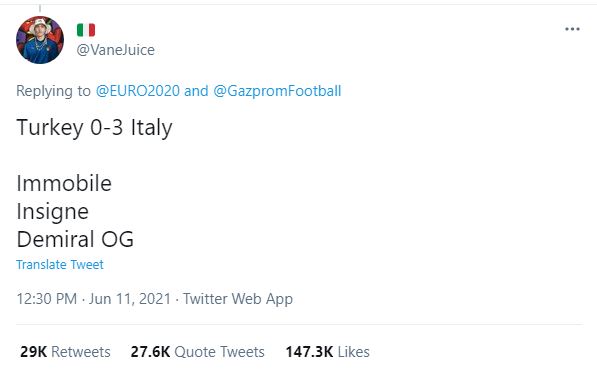Open the @EURO2020 mention link
Image resolution: width=597 pixels, height=377 pixels.
tap(137, 91)
